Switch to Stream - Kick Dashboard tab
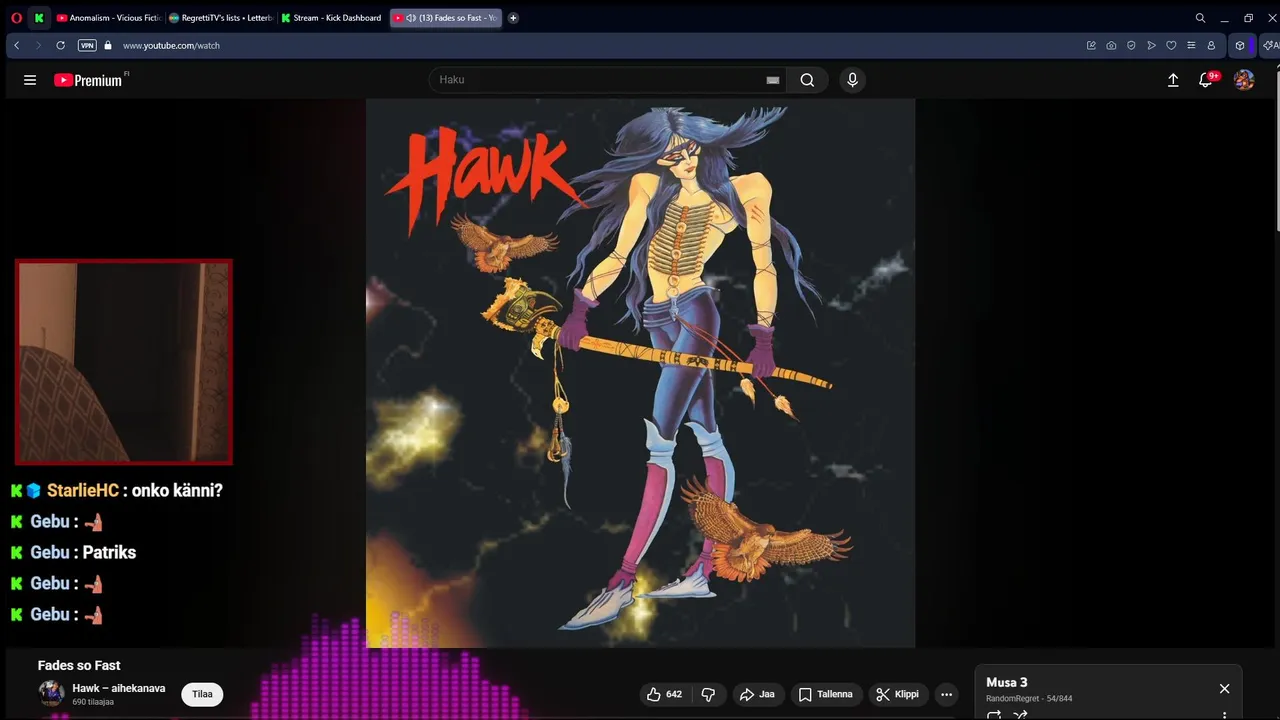The height and width of the screenshot is (720, 1280). 332,18
